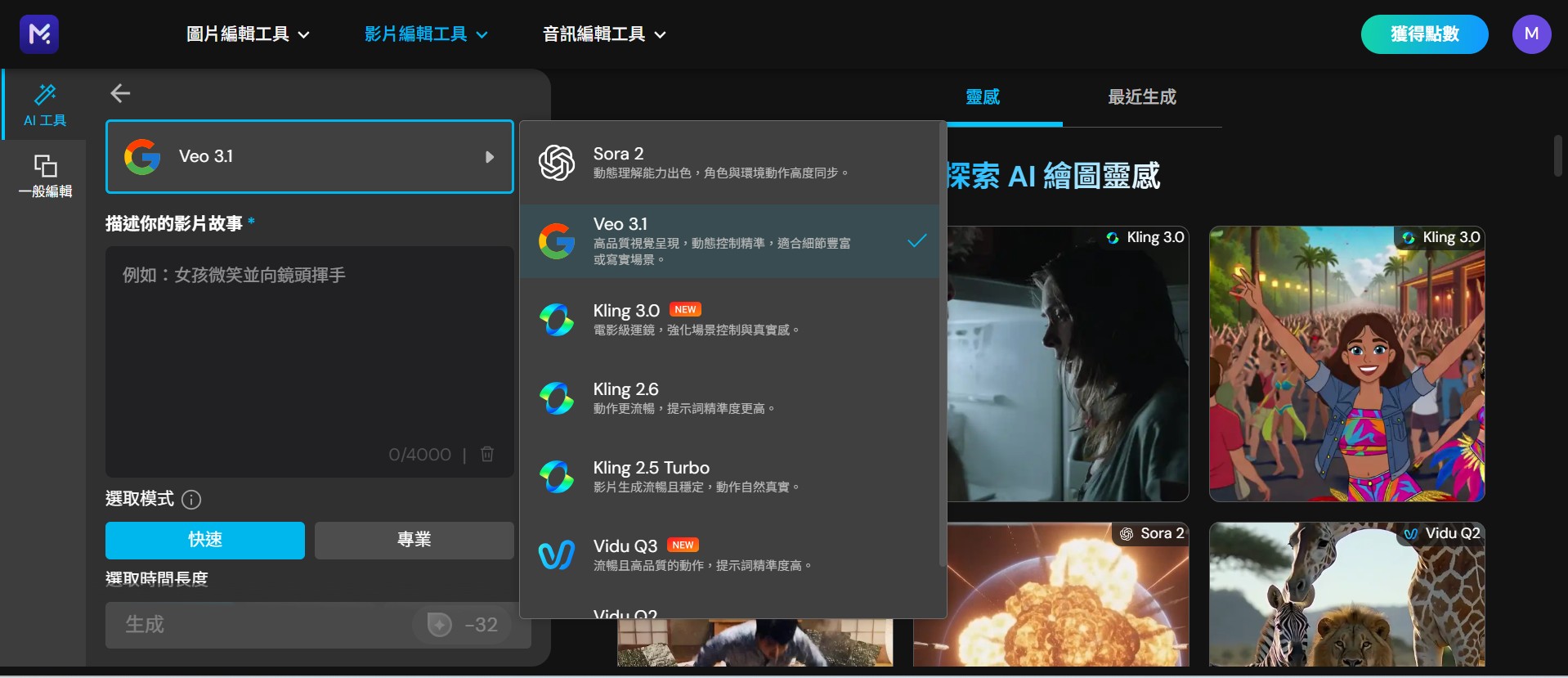Screen dimensions: 1568x678
Task: Go back with the left arrow icon
Action: tap(120, 93)
